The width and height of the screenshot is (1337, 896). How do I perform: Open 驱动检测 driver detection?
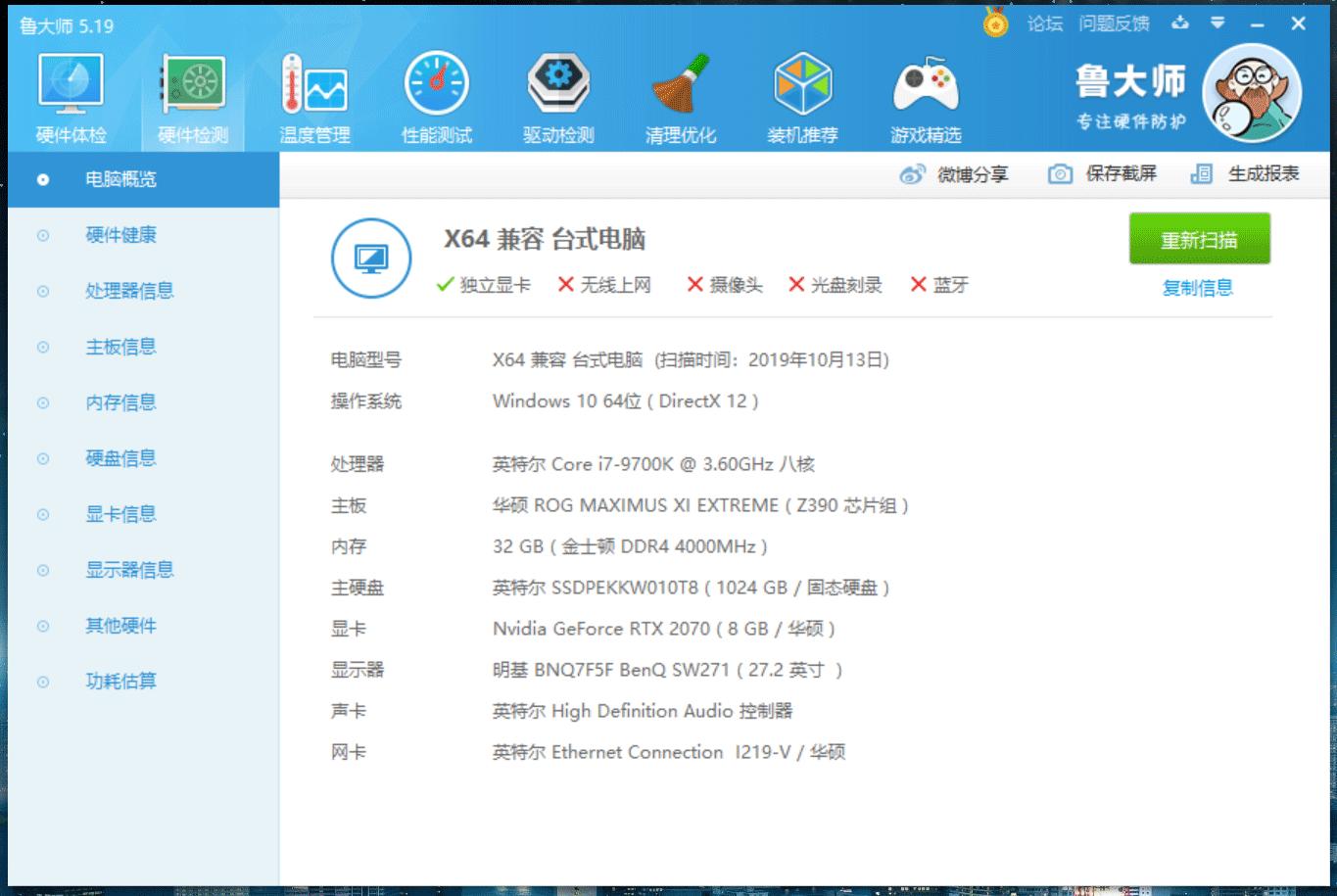tap(558, 95)
